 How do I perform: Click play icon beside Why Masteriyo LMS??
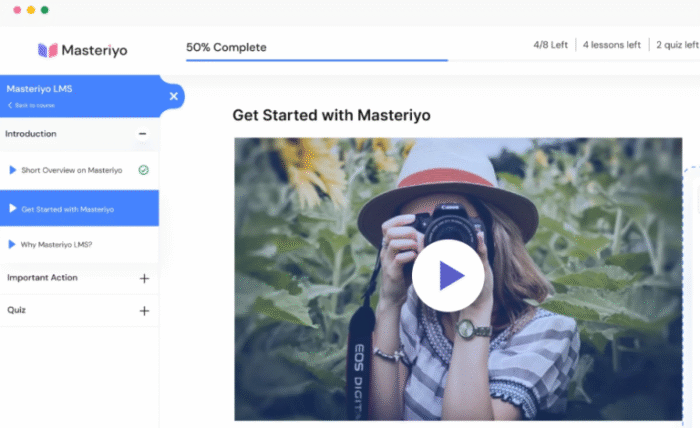(12, 244)
